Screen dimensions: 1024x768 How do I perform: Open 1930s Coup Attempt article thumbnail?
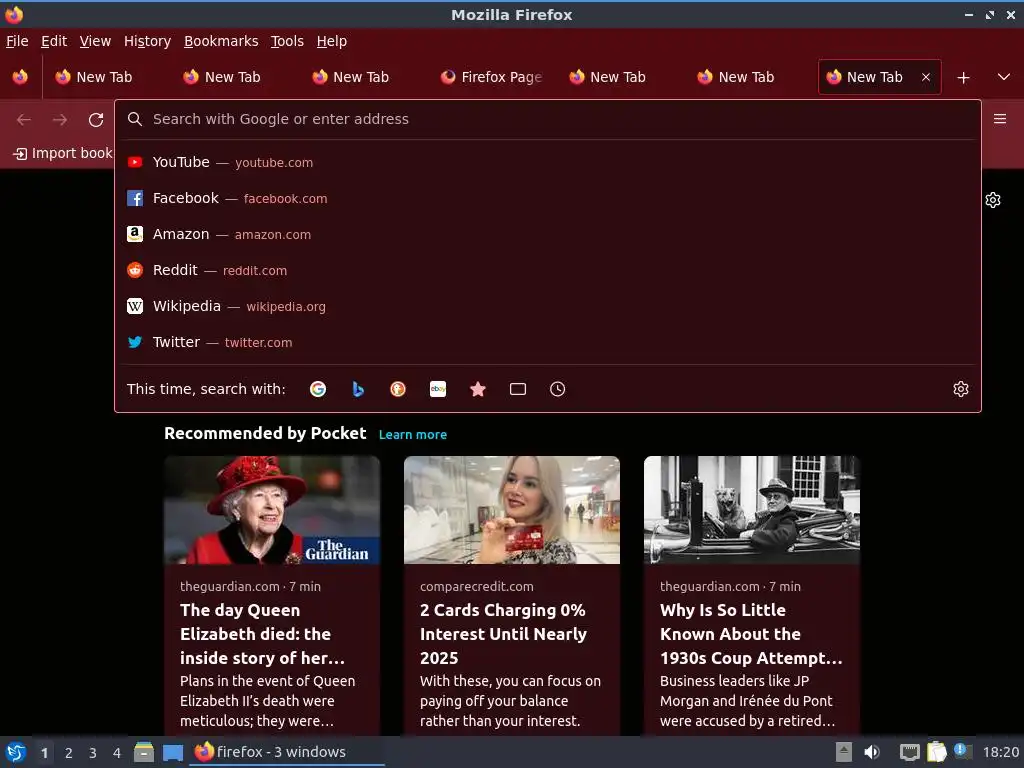[x=752, y=510]
